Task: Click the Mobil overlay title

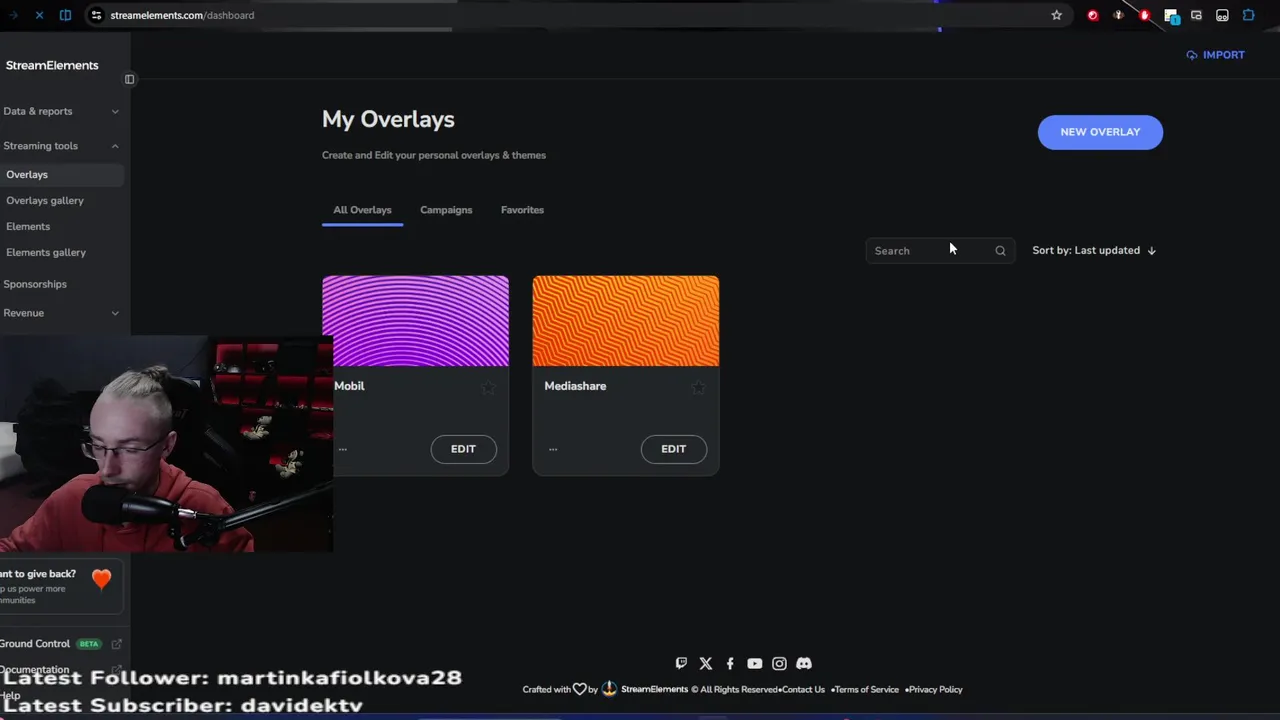Action: coord(349,386)
